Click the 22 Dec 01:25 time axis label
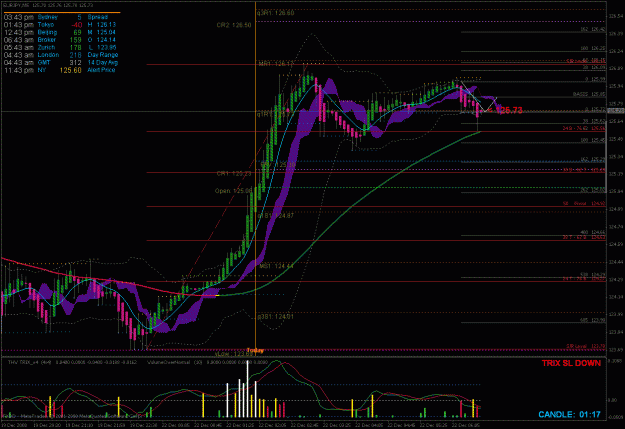 pos(240,425)
